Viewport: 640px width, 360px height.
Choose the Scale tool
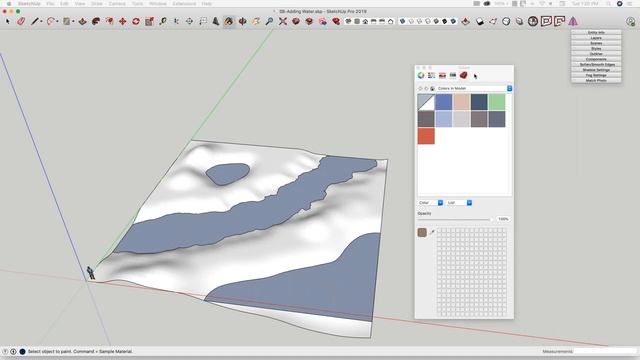click(x=149, y=21)
